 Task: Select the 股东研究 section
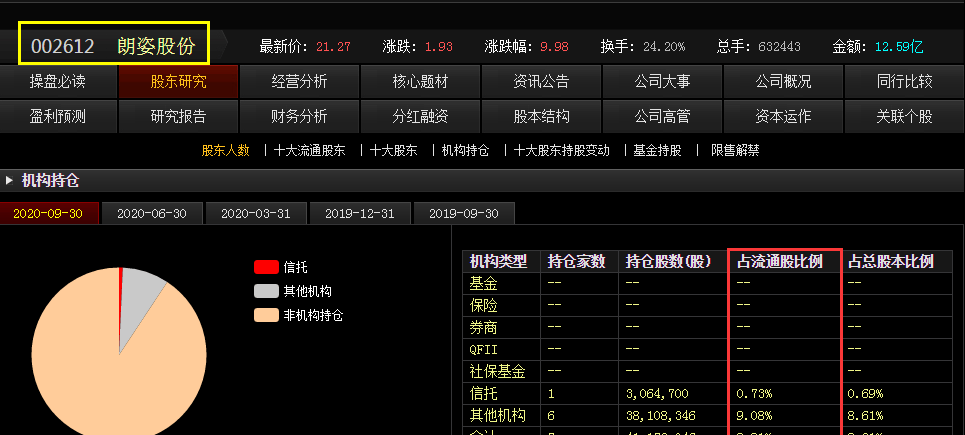point(178,81)
